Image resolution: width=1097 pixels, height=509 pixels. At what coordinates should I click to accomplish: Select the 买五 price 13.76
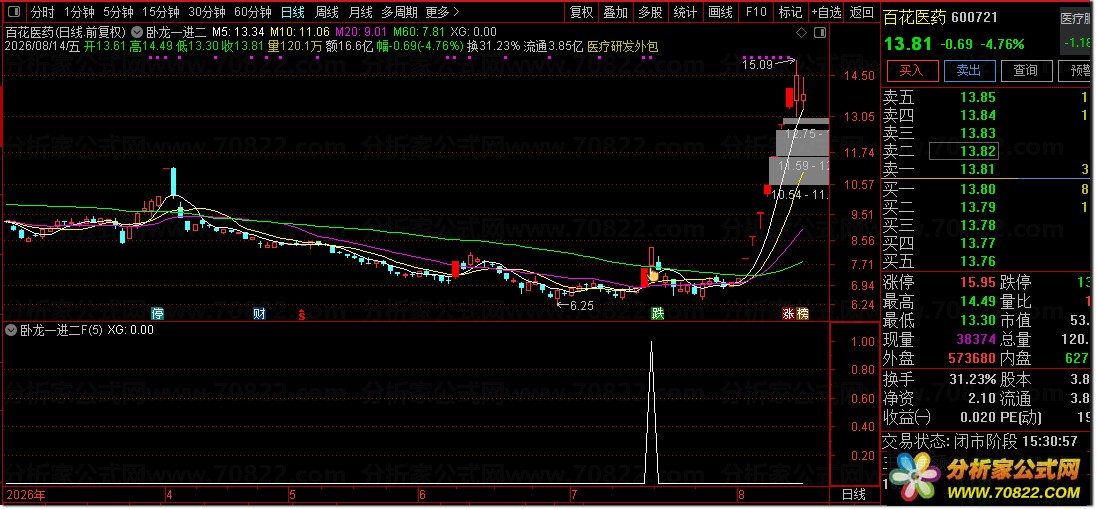(x=977, y=261)
